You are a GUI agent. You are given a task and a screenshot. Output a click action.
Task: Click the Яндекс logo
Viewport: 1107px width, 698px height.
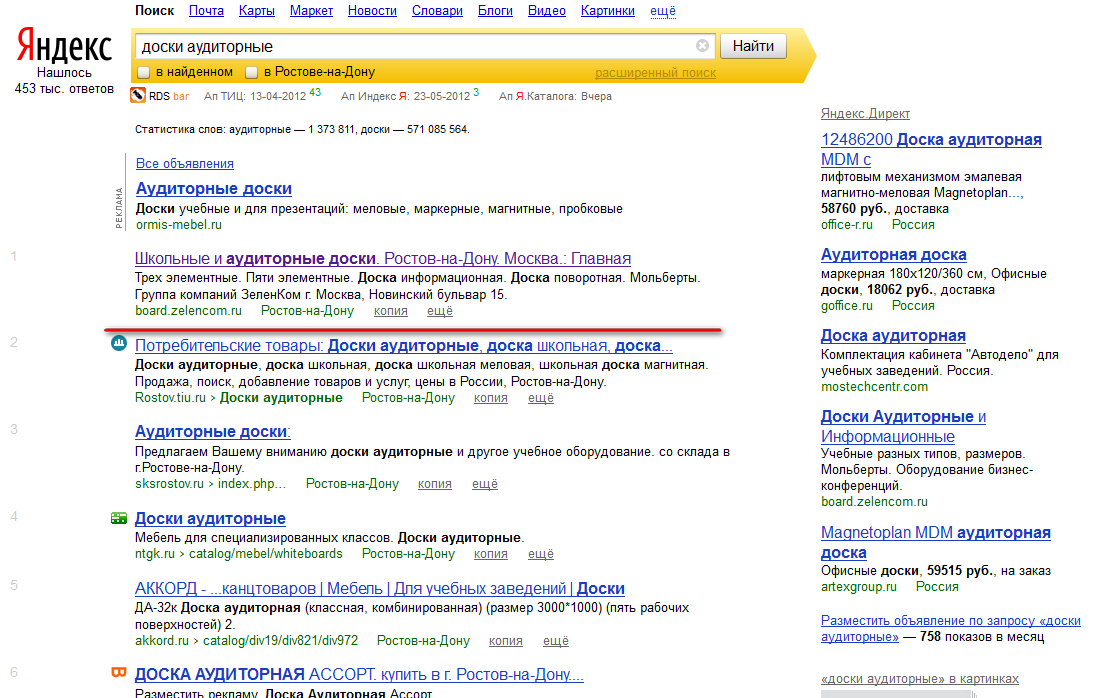click(64, 47)
